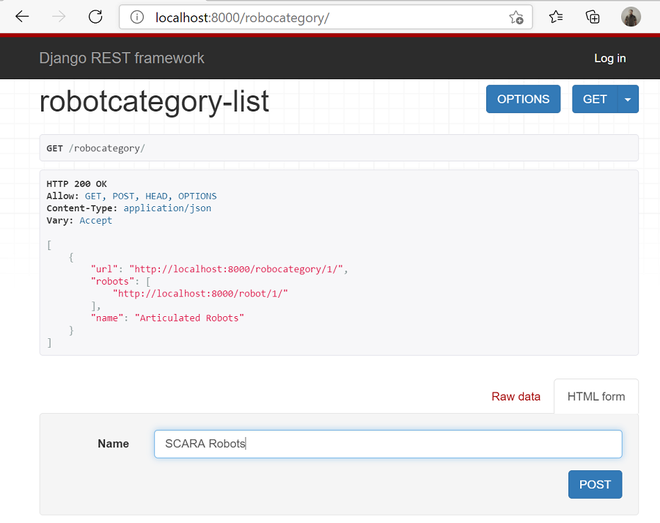Click the Log in link
The image size is (660, 523).
point(610,58)
